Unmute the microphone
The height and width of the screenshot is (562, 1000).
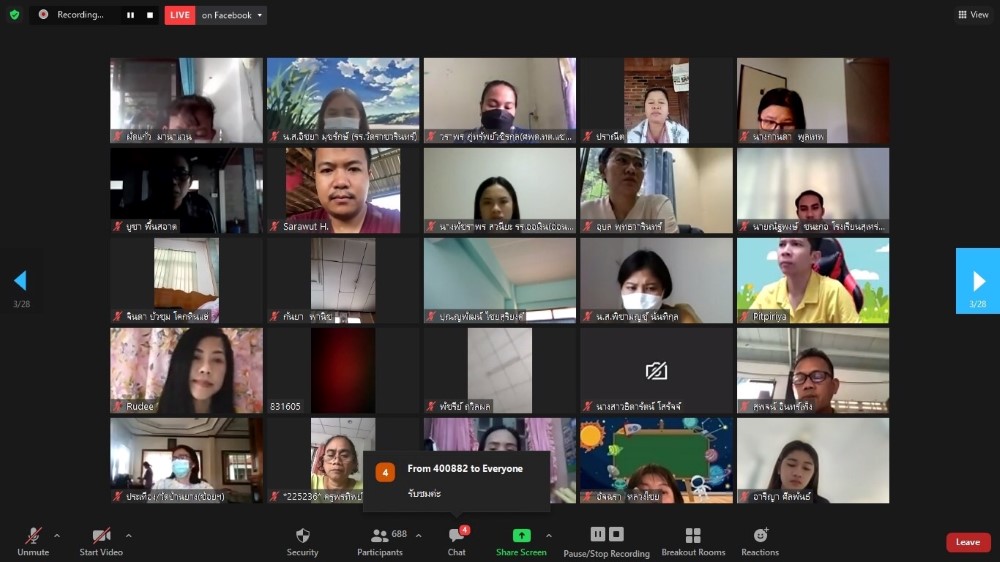pyautogui.click(x=33, y=541)
